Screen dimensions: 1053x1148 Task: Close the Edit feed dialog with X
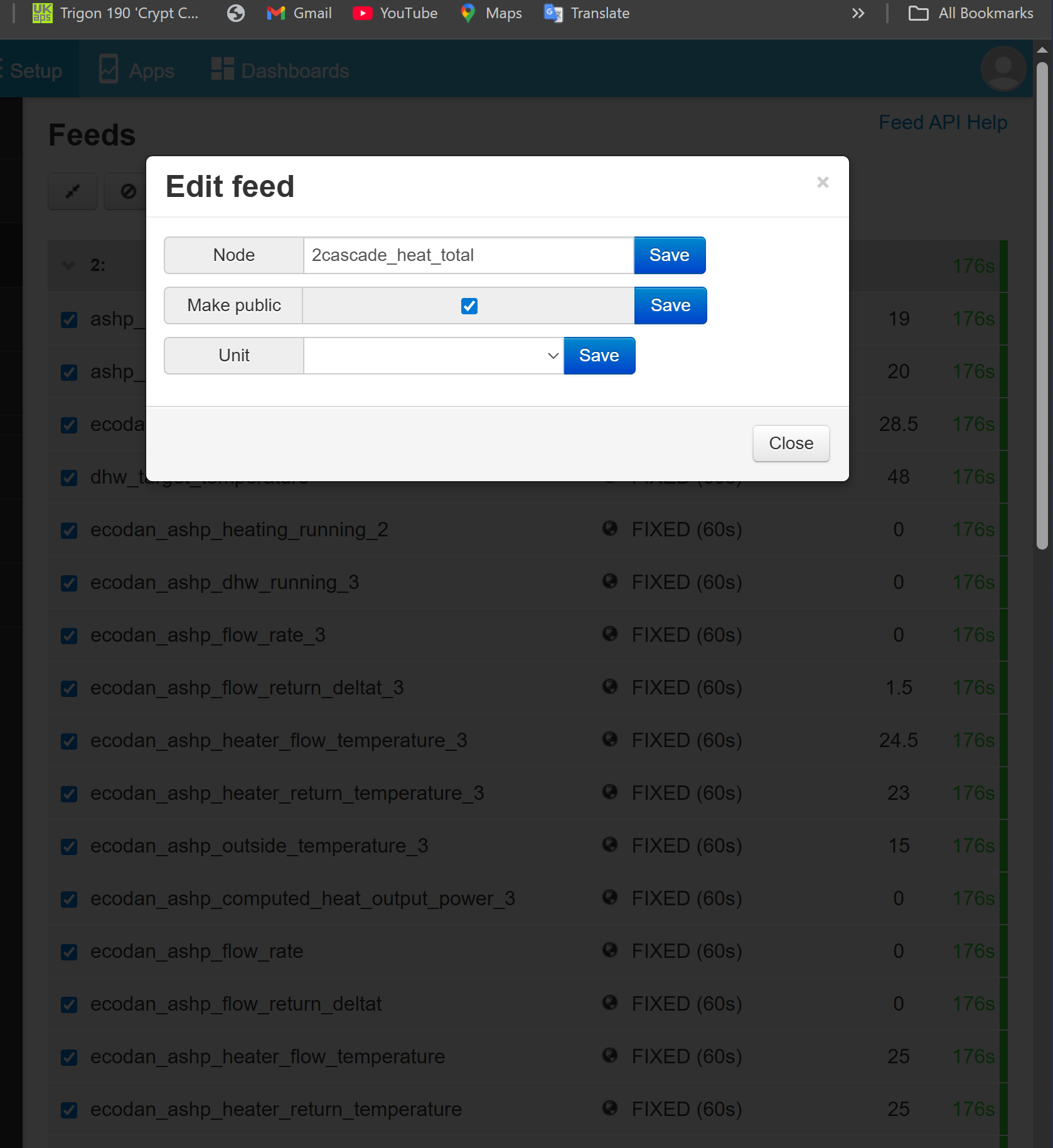823,183
